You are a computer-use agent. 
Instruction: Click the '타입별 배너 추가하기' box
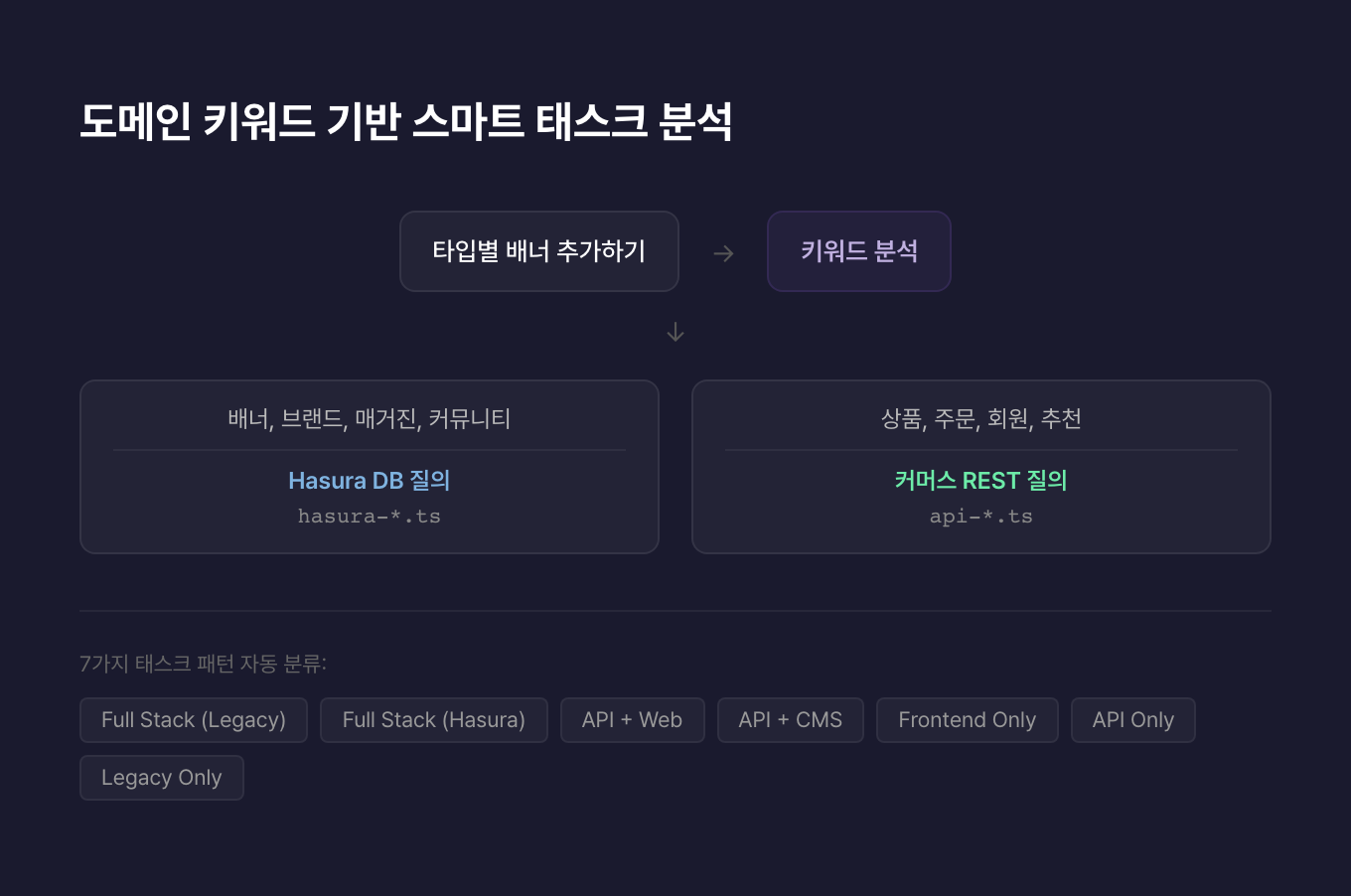538,251
